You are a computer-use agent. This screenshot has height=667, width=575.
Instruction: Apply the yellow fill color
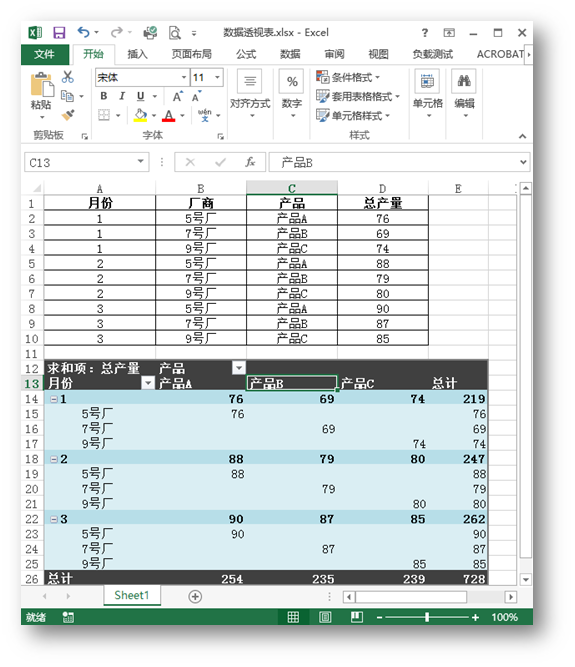[140, 115]
